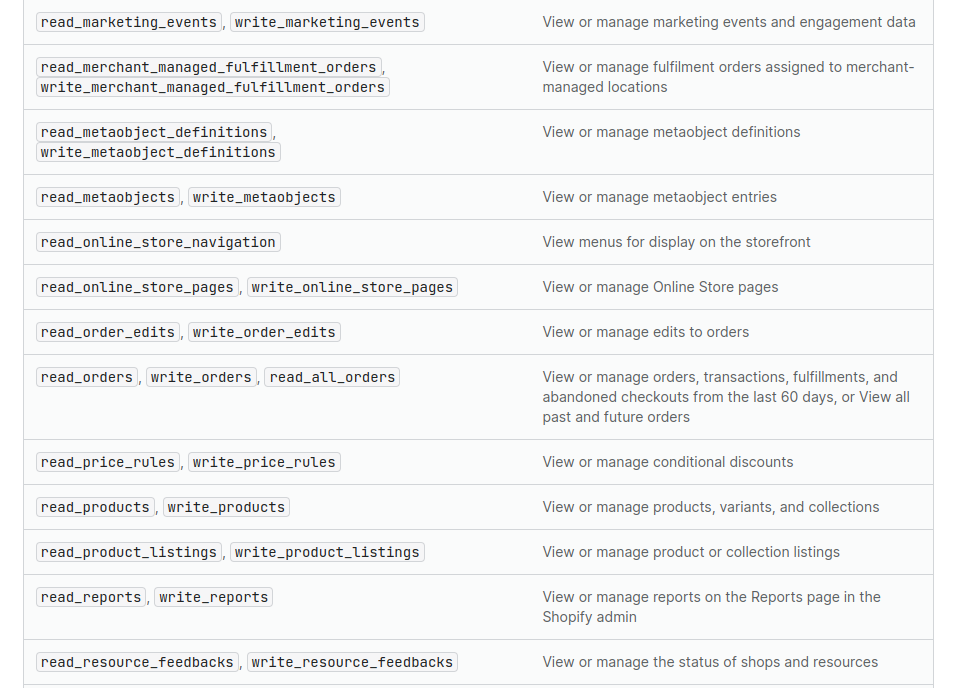
Task: Select the write_online_store_pages scope badge
Action: point(352,287)
